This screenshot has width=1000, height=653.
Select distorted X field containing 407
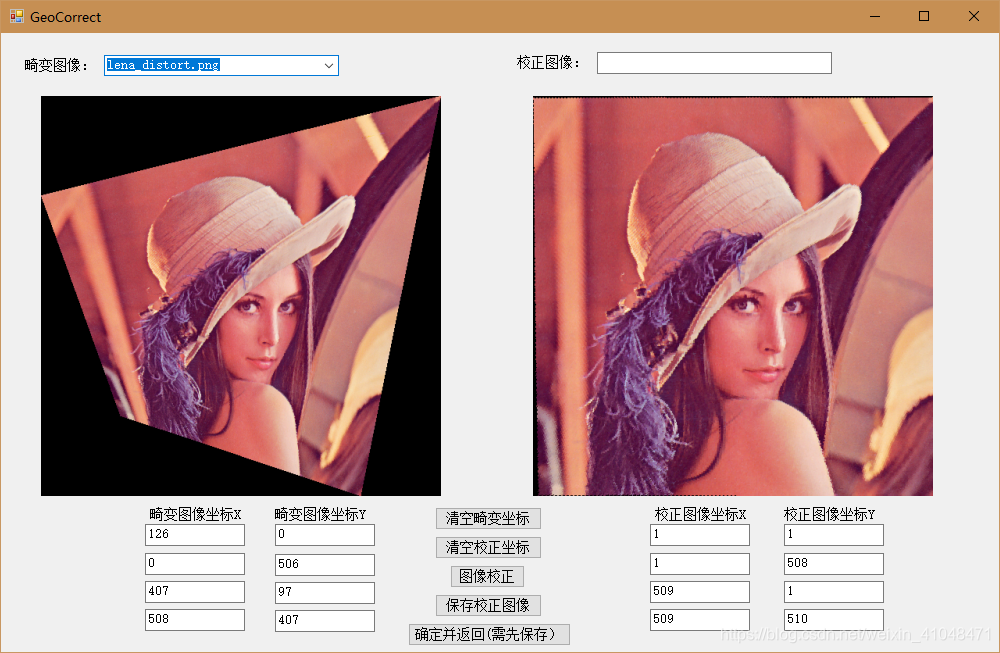click(195, 591)
